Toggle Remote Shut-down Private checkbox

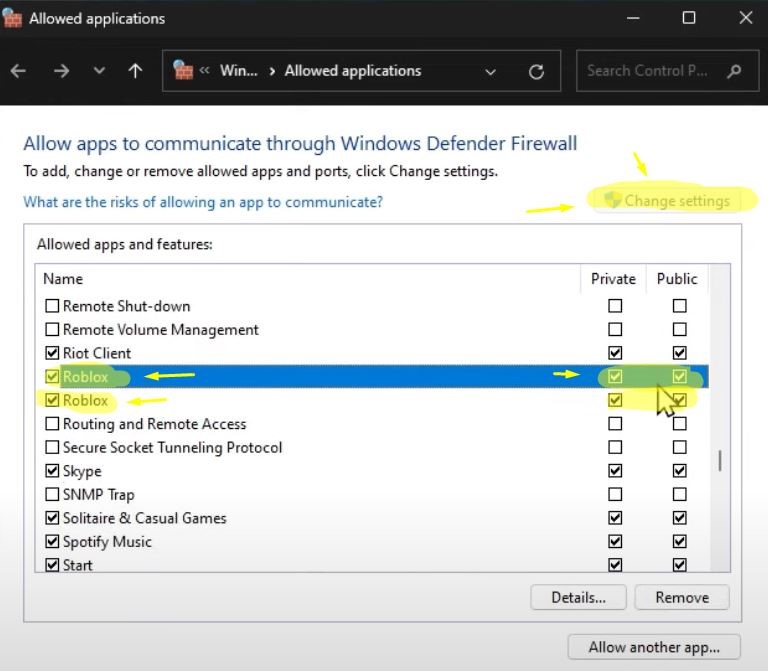615,306
